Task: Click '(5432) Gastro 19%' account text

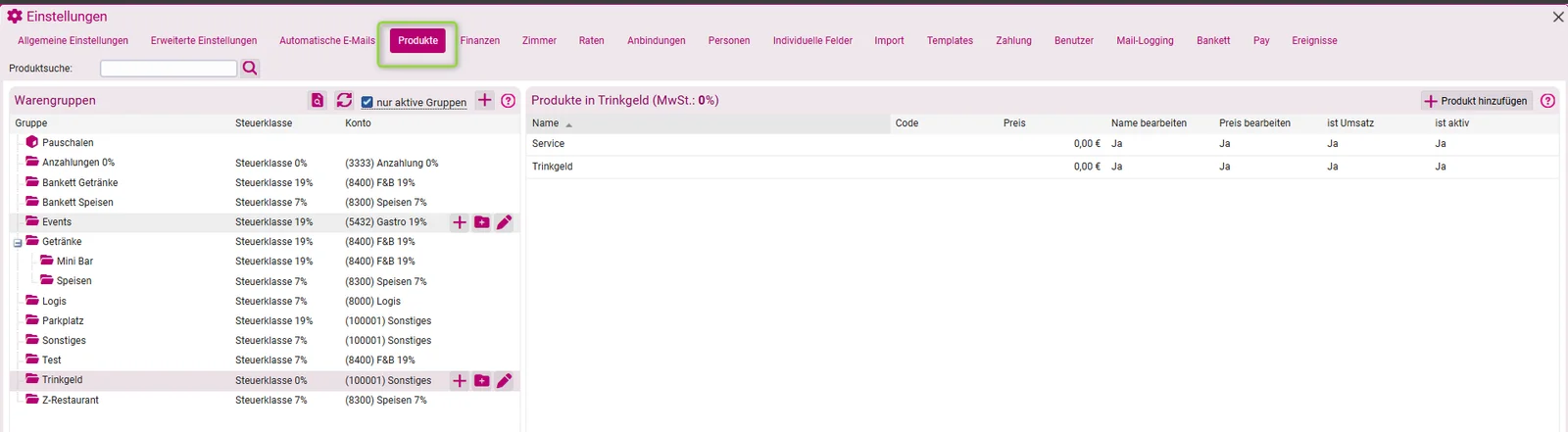Action: click(x=386, y=222)
